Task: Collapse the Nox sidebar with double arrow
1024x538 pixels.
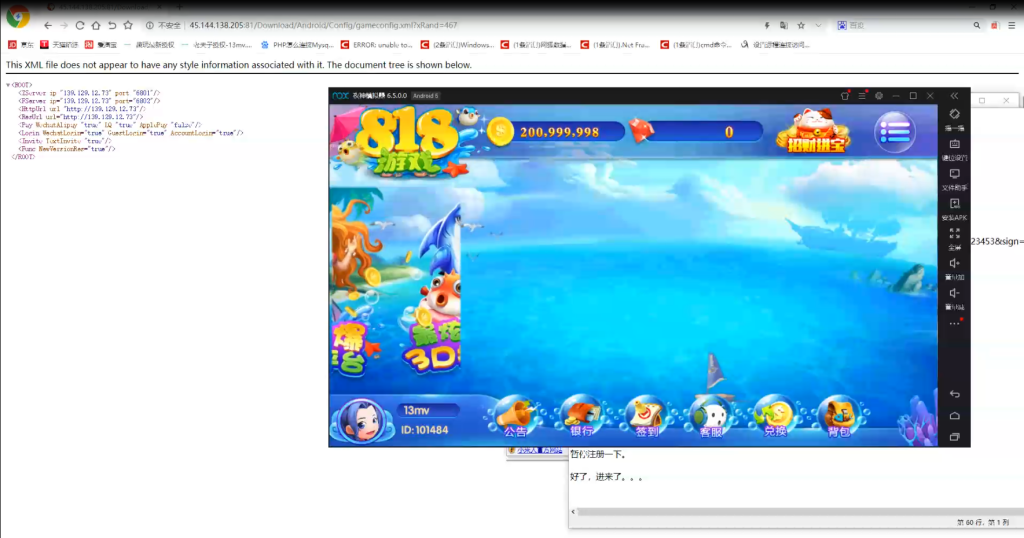Action: click(954, 96)
